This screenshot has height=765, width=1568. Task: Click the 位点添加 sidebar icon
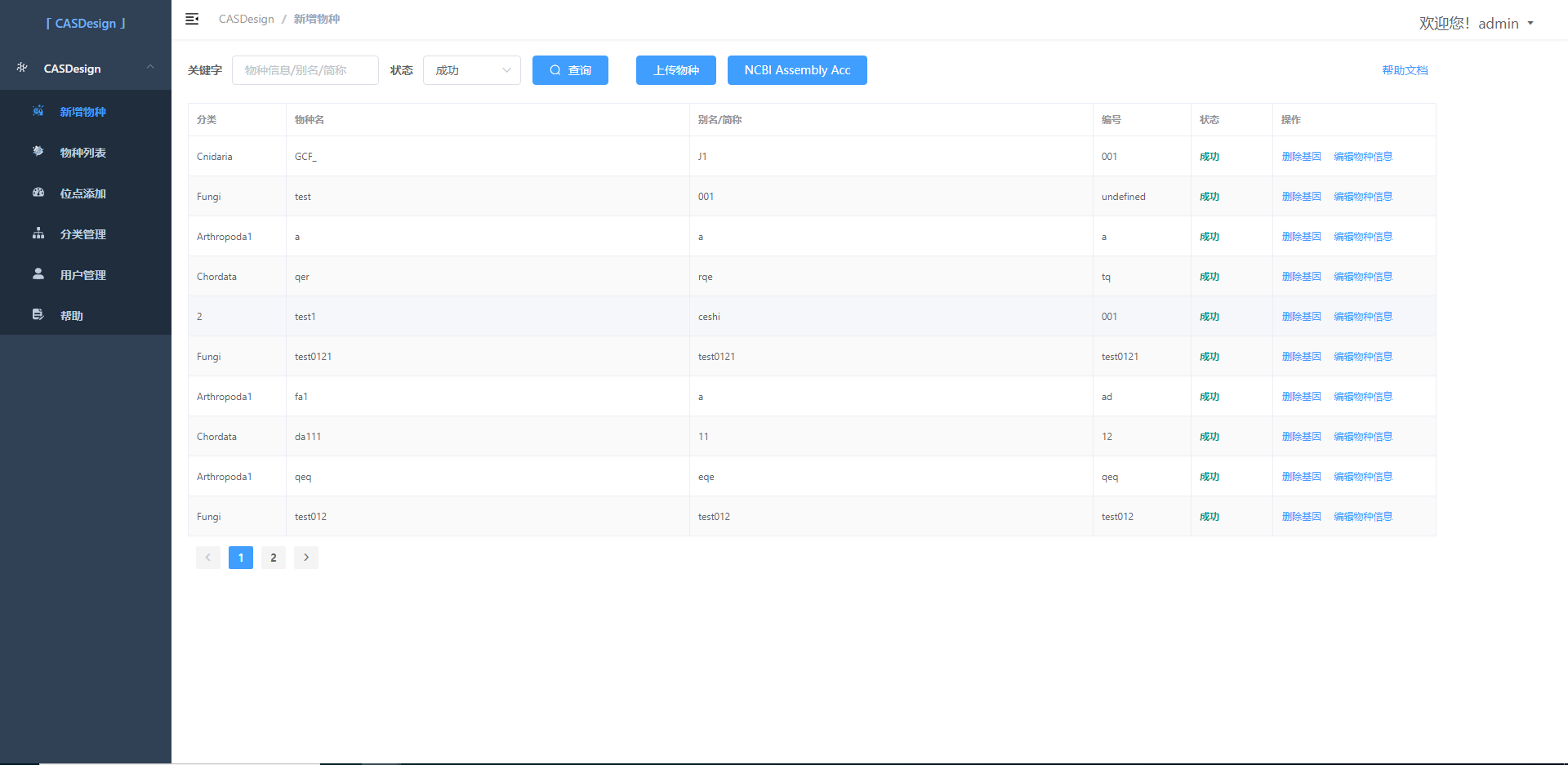pos(38,193)
